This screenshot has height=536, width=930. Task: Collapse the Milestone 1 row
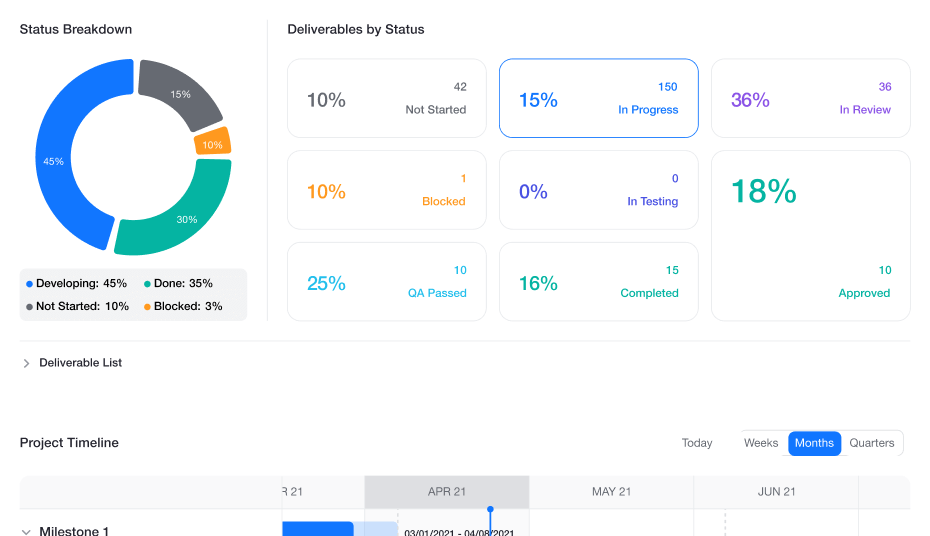26,531
